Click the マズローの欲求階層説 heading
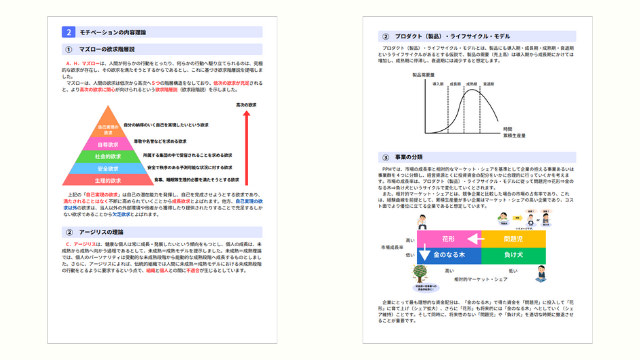This screenshot has height=360, width=640. pyautogui.click(x=107, y=49)
